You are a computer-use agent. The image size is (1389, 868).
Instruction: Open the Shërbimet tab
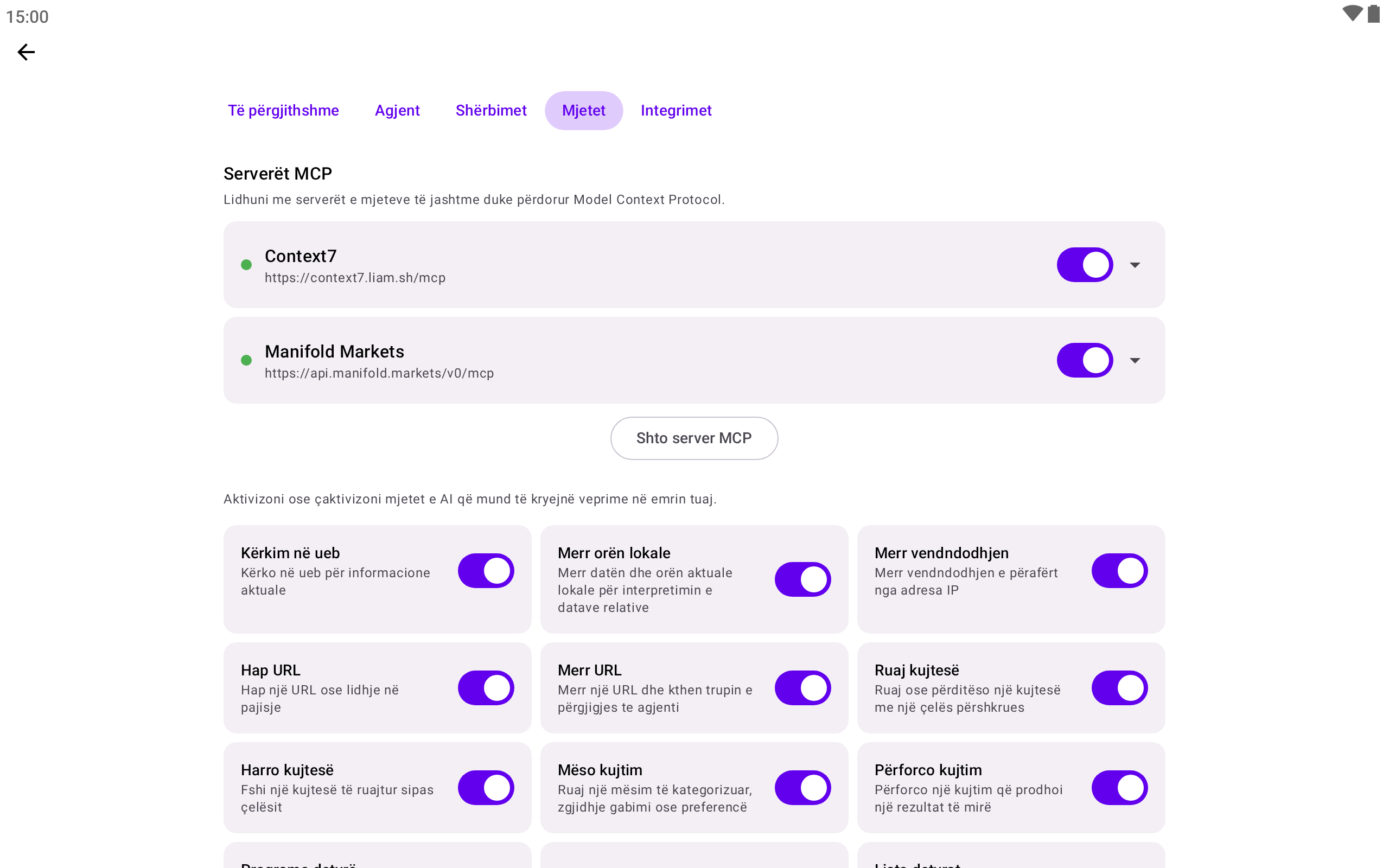click(x=490, y=110)
